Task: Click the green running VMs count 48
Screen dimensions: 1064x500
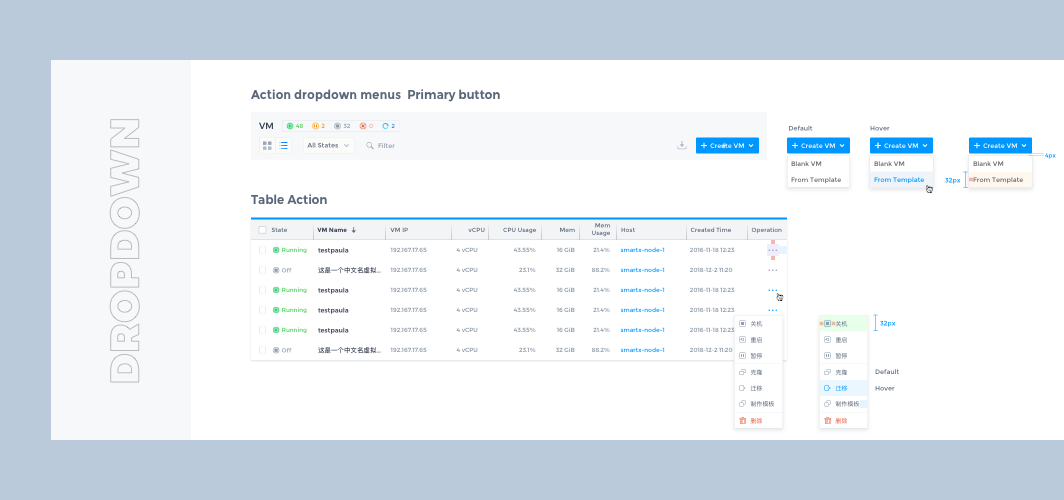Action: point(295,126)
